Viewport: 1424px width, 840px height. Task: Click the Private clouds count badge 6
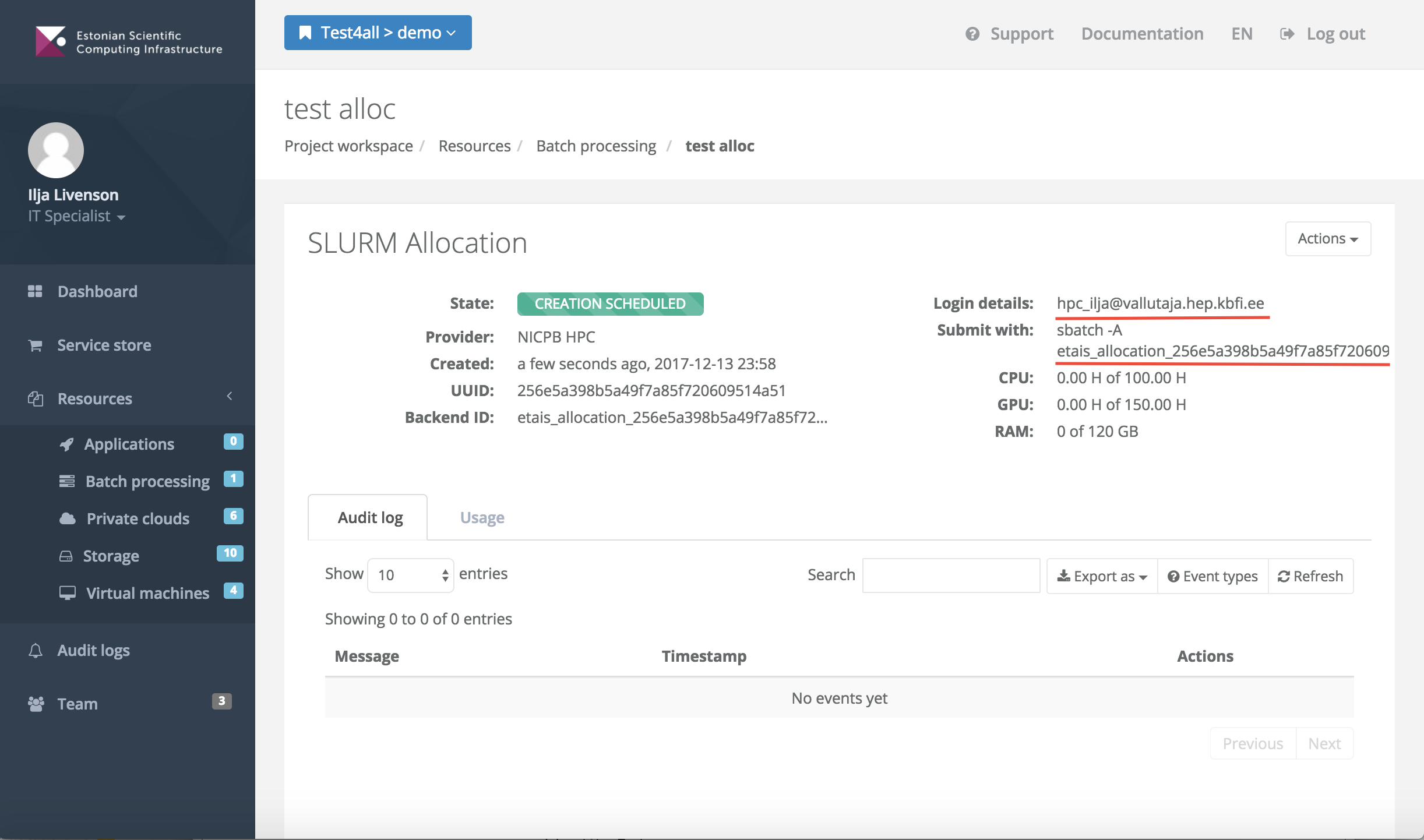click(x=233, y=516)
